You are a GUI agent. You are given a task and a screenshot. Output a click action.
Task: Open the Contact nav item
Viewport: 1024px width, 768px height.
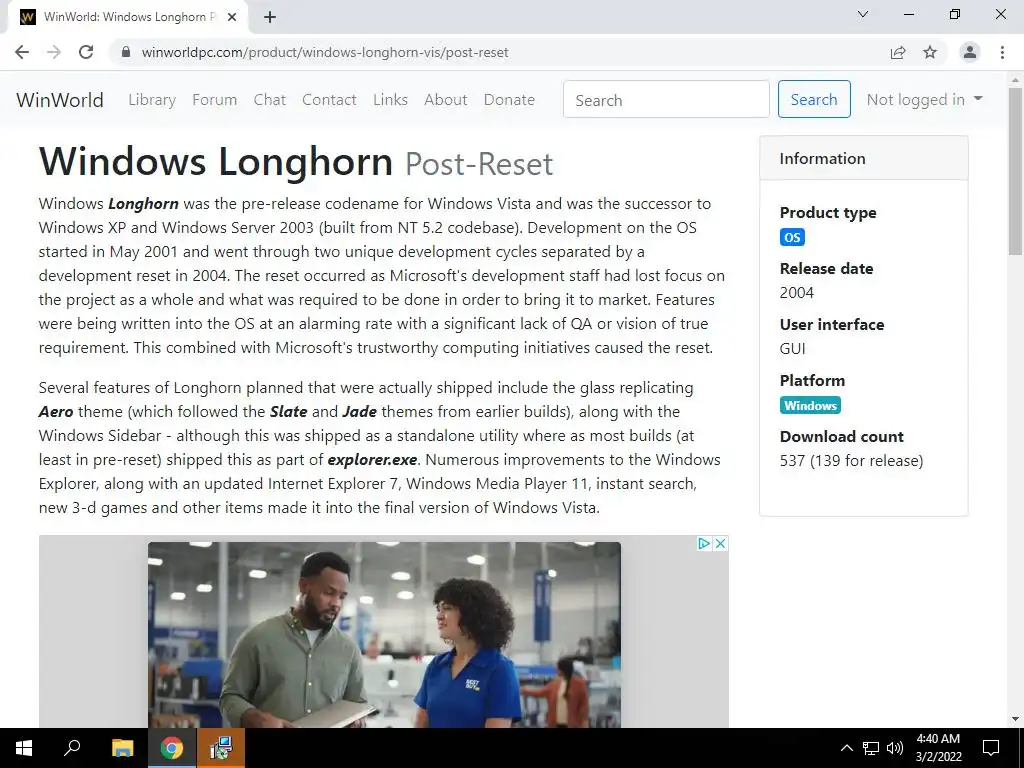[329, 100]
